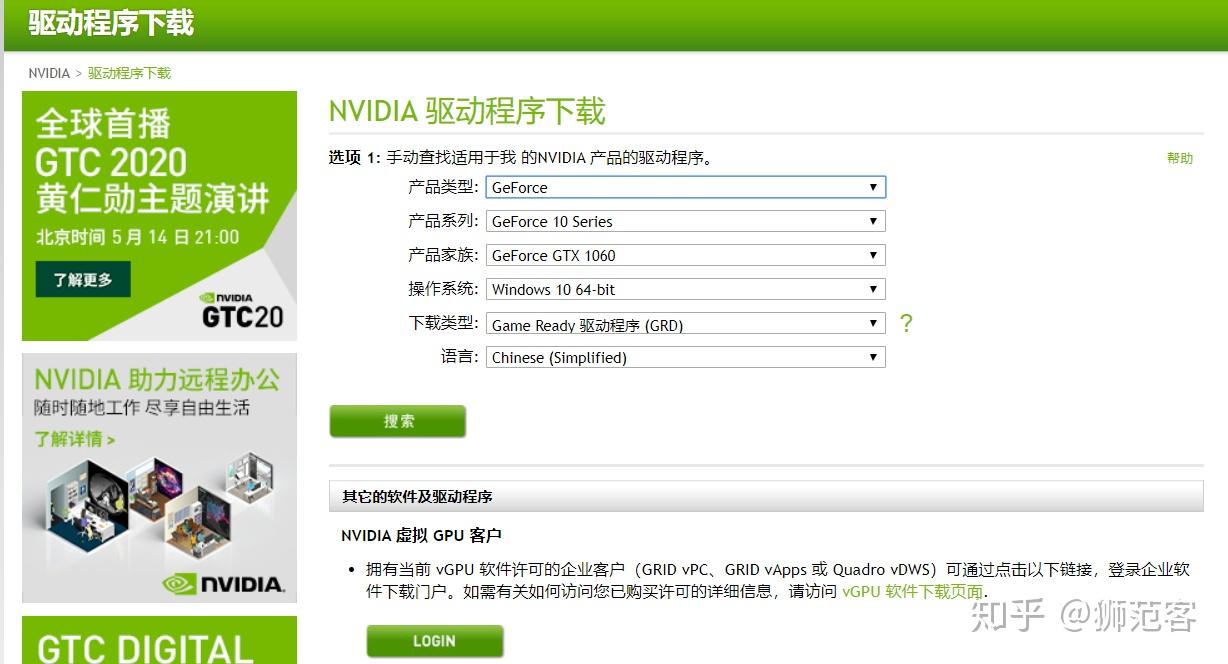Click the 北京时间 5 月 14 日 21:00 text
This screenshot has height=664, width=1228.
pyautogui.click(x=137, y=237)
